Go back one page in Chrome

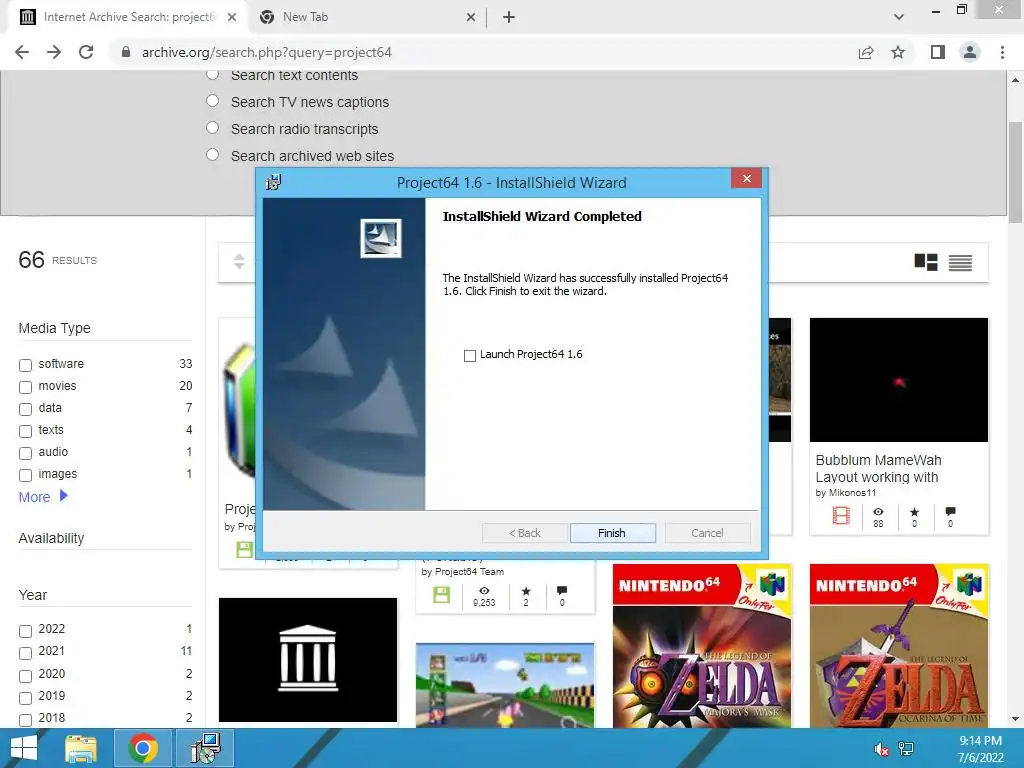coord(22,52)
